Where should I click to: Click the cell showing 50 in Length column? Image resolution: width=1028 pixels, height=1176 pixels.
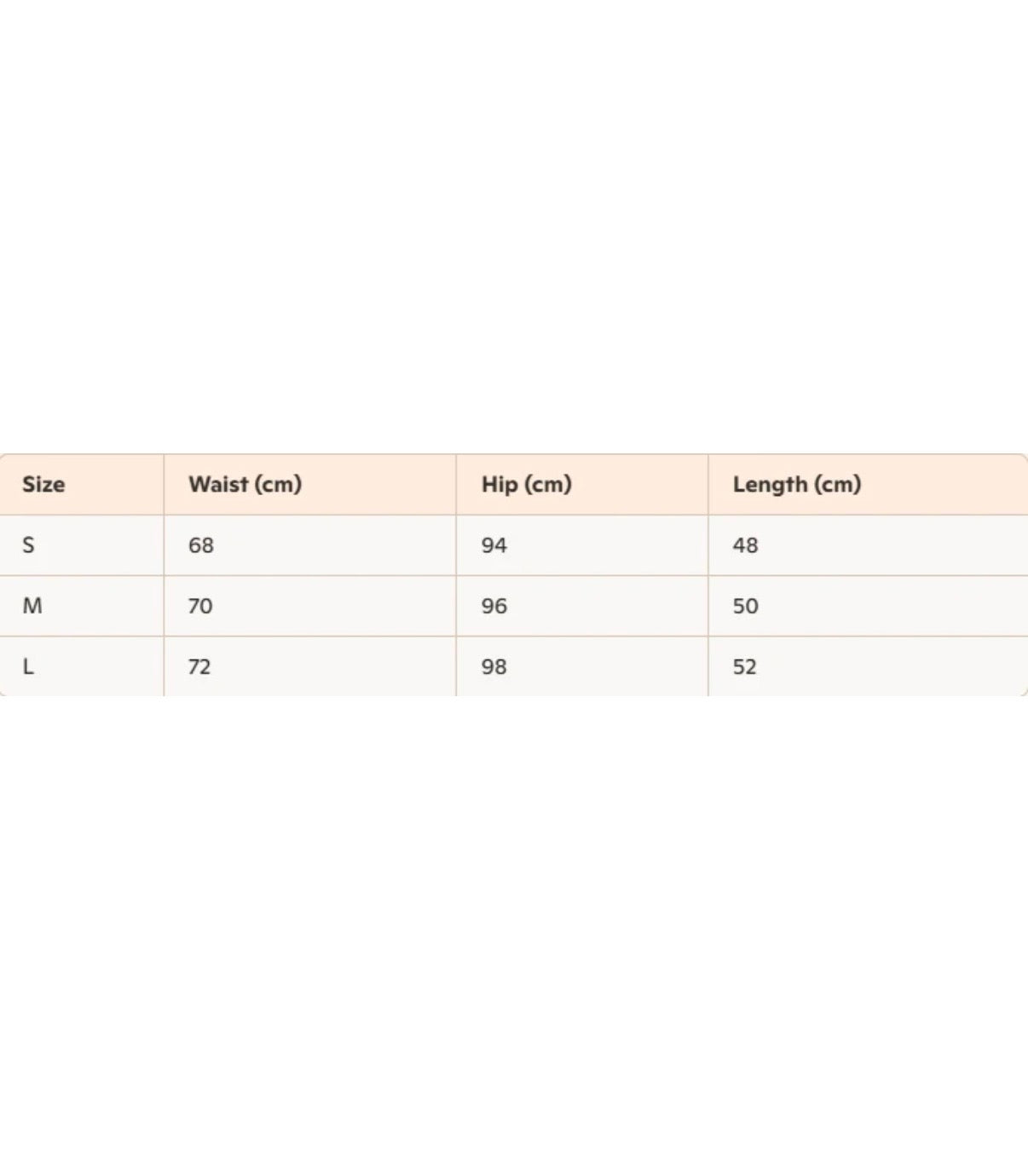(868, 606)
